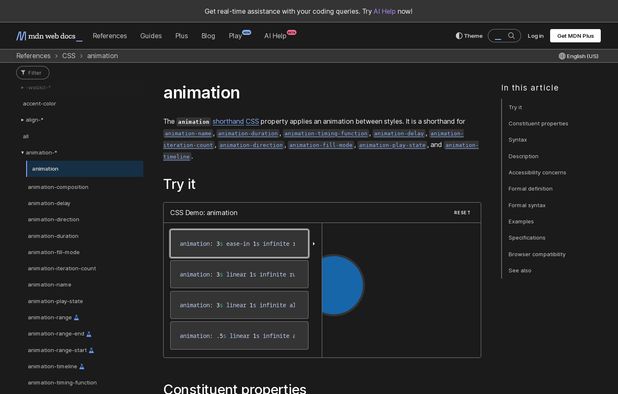Jump to Browser compatibility in outline

537,254
